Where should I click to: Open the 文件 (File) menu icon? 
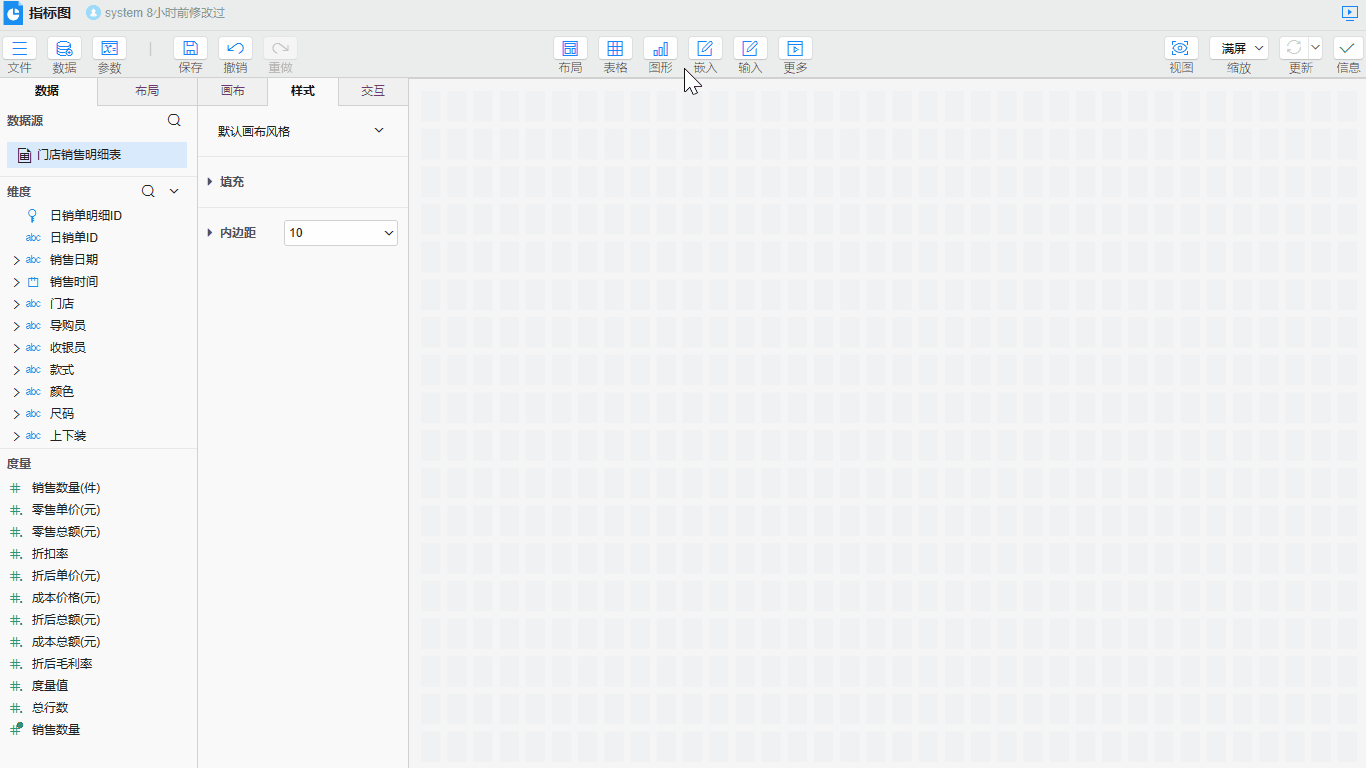click(19, 49)
